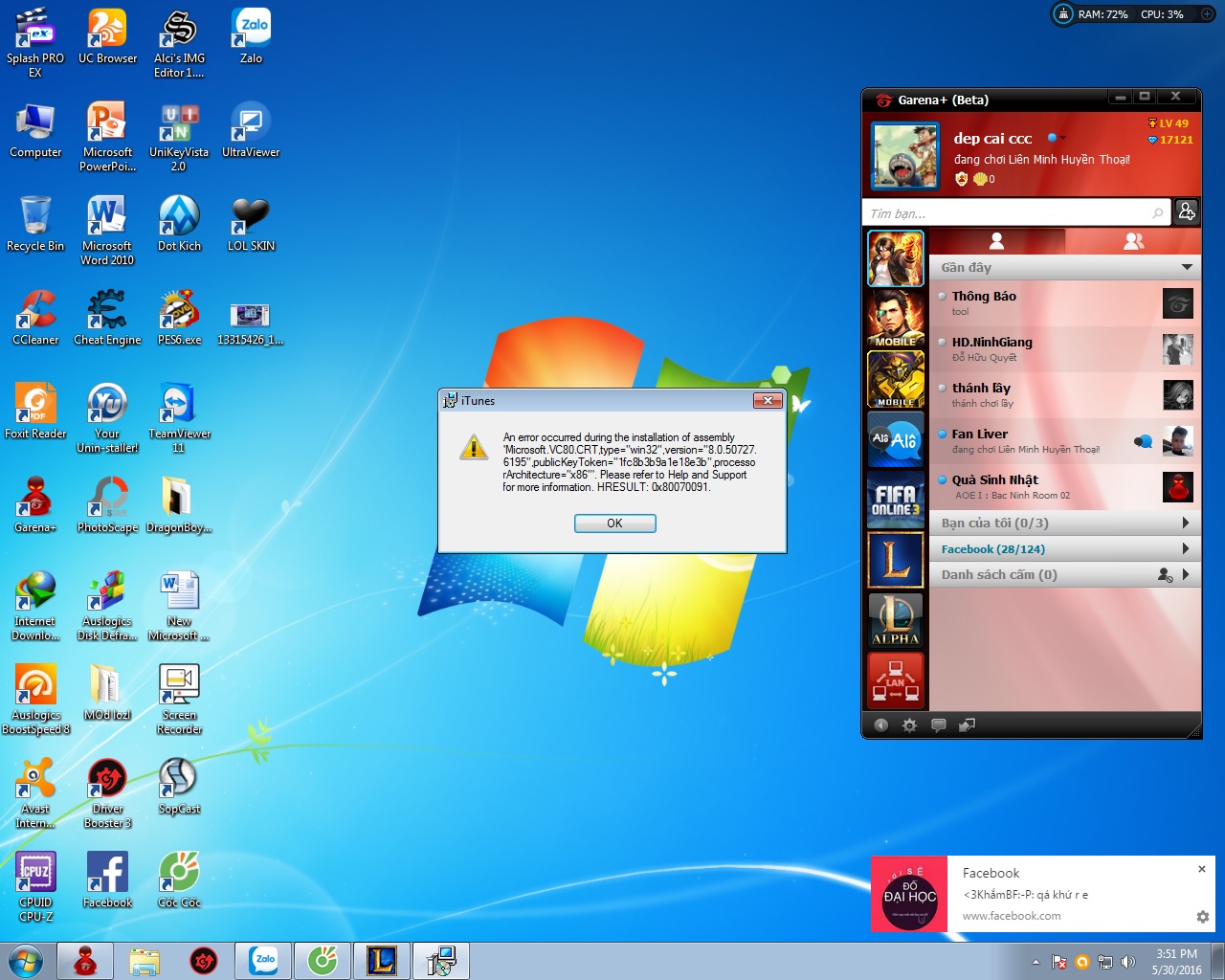
Task: Open the Foxit Reader desktop shortcut
Action: [35, 412]
